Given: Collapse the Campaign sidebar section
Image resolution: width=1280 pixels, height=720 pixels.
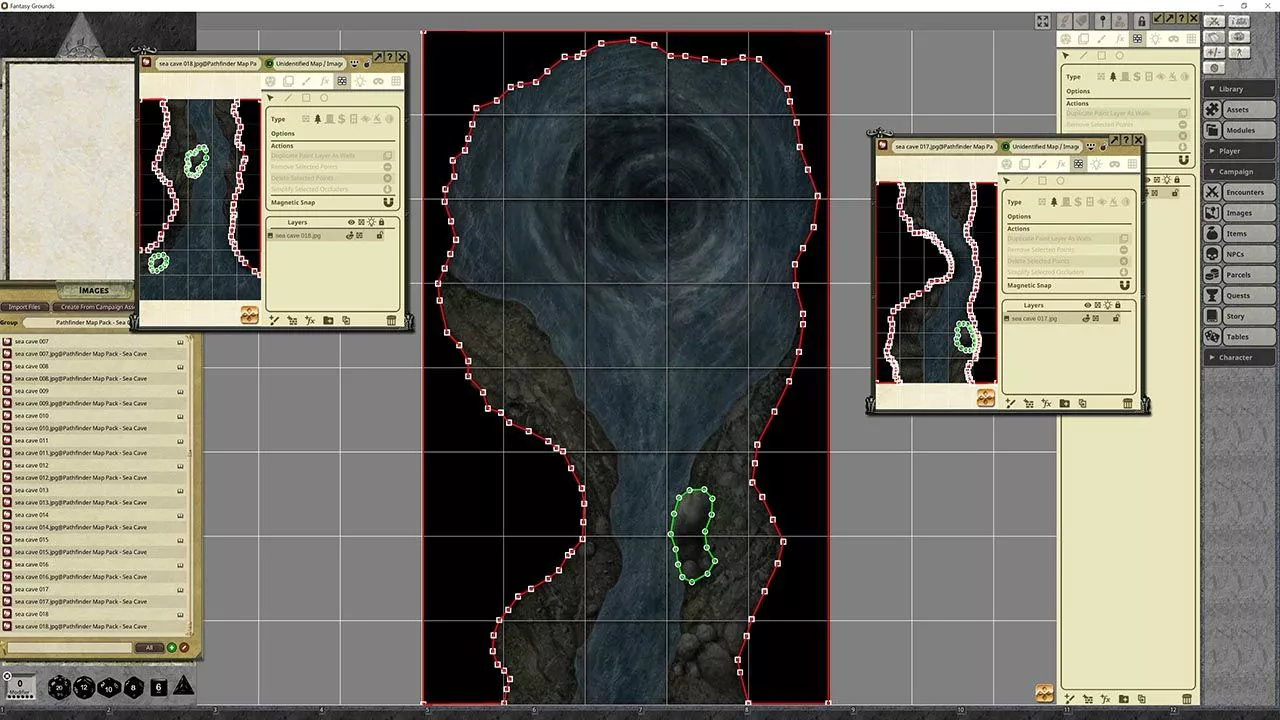Looking at the screenshot, I should coord(1240,171).
